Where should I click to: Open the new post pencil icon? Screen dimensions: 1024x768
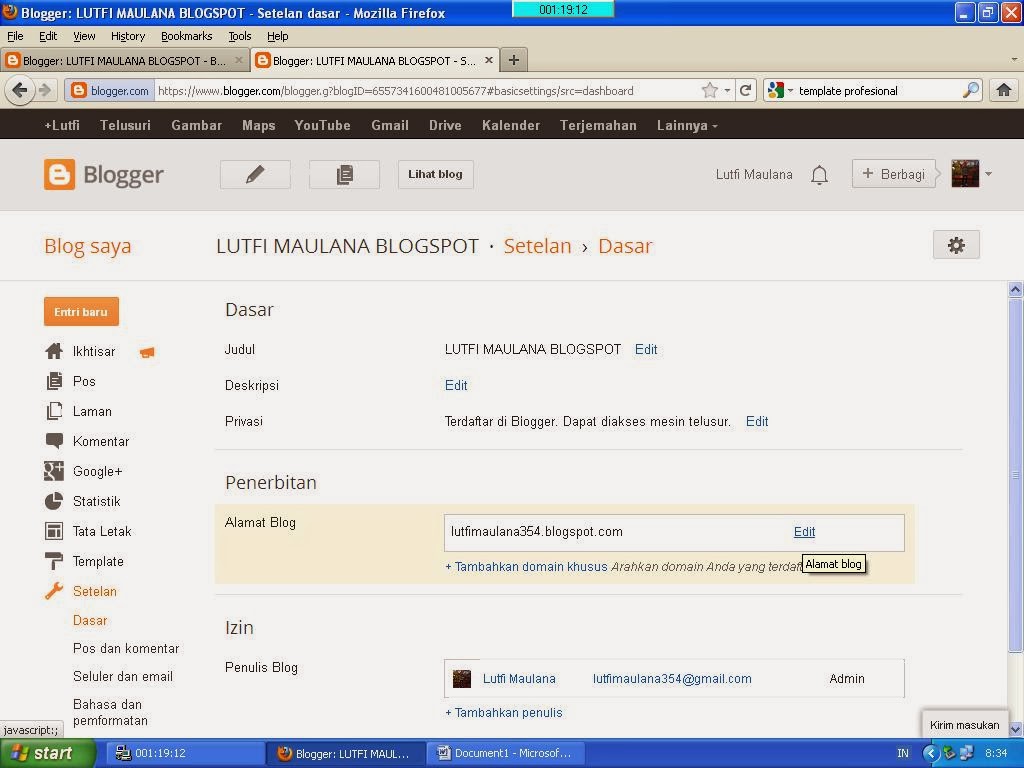[254, 174]
